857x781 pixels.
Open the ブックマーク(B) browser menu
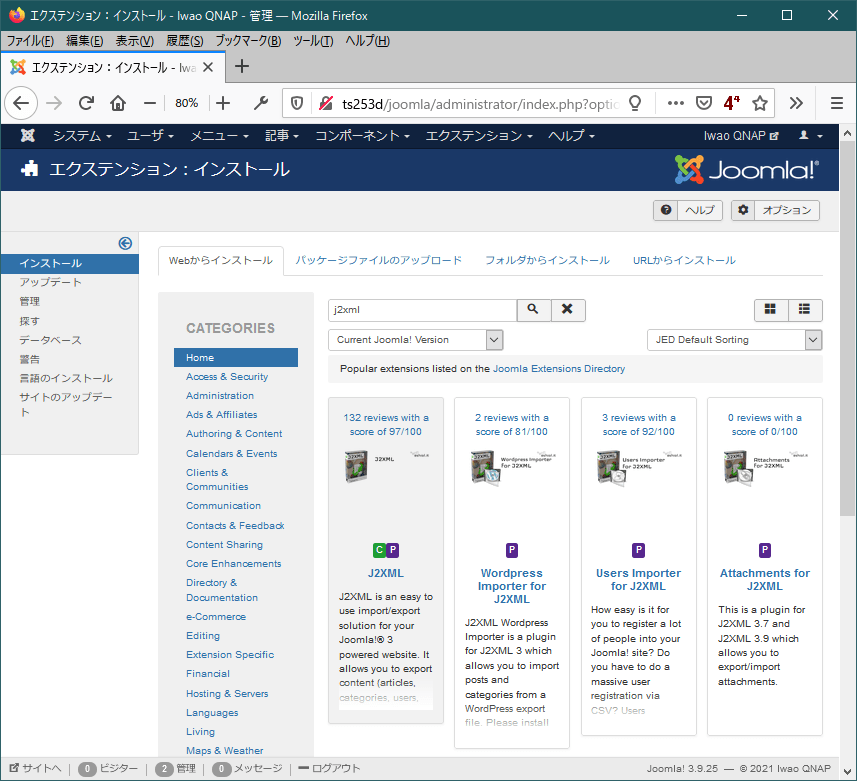(248, 41)
